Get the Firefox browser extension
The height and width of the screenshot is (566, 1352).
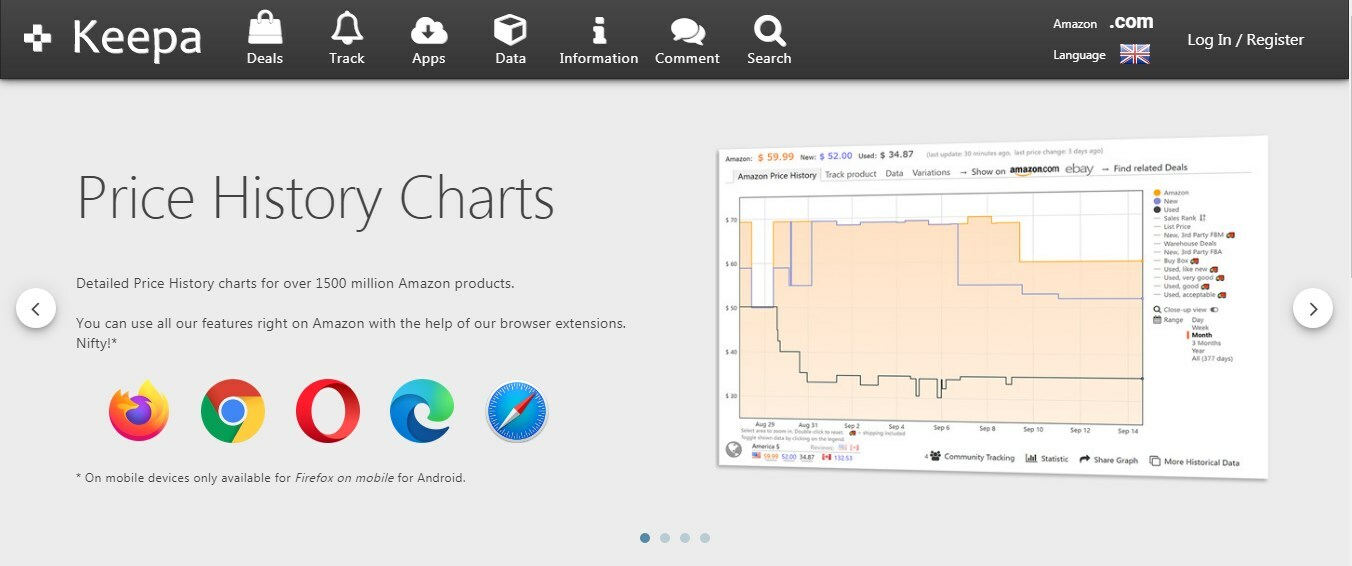pos(139,411)
